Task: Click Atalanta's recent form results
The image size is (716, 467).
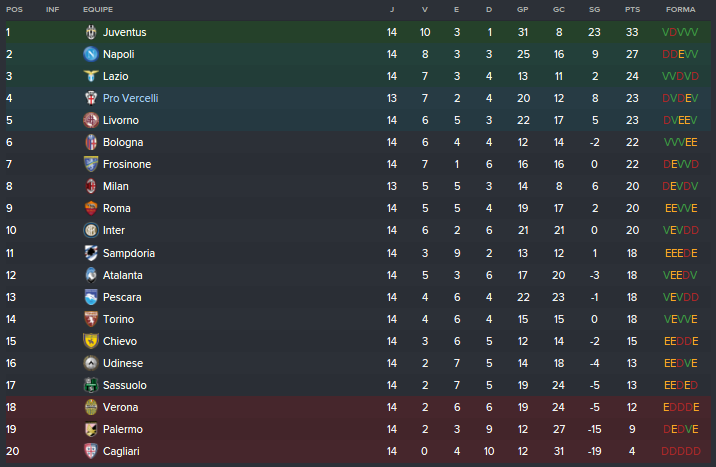Action: pyautogui.click(x=680, y=275)
